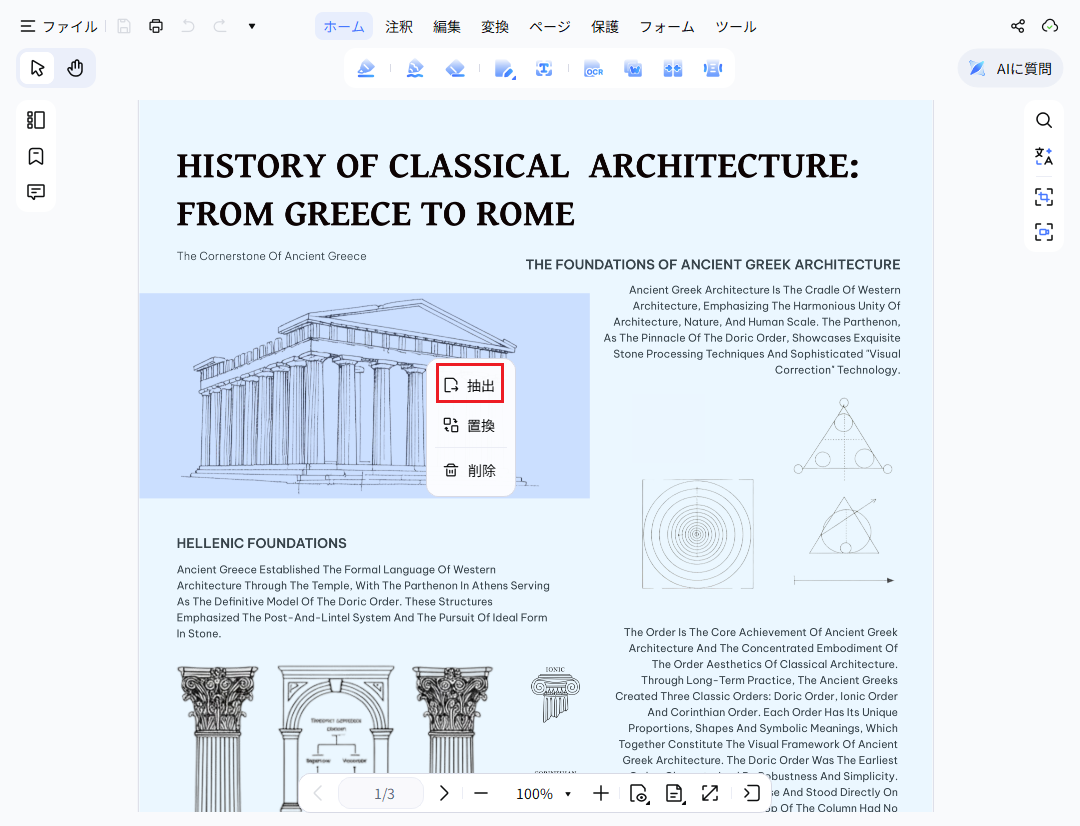
Task: Click the cloud sync icon
Action: pyautogui.click(x=1050, y=26)
